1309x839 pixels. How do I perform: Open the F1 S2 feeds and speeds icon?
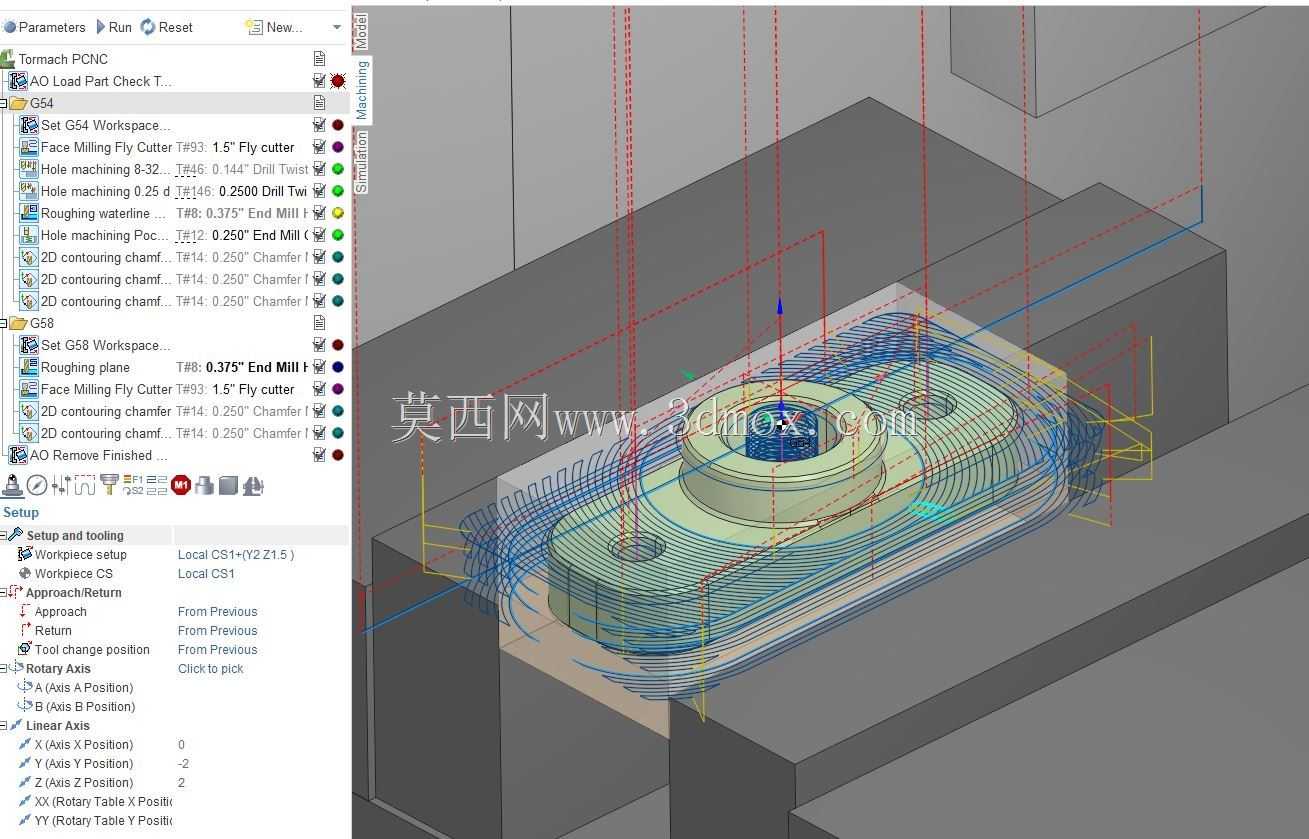click(133, 486)
